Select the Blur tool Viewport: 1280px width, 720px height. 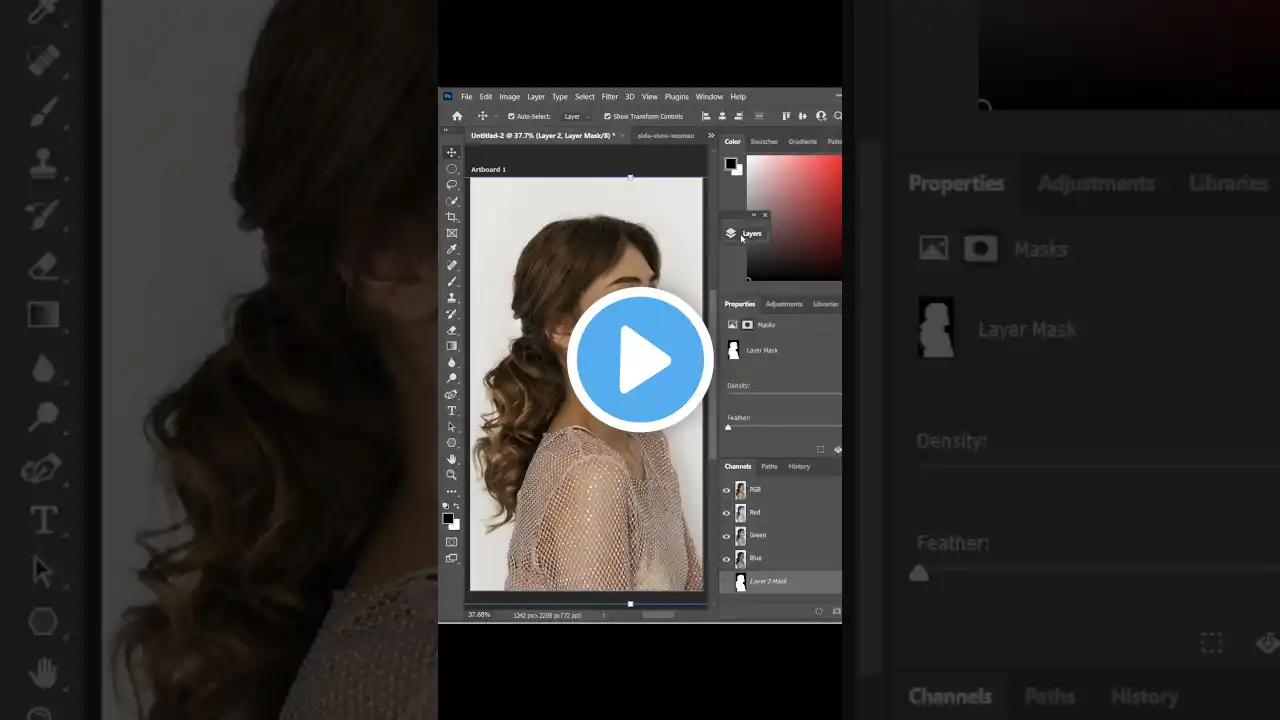click(x=452, y=362)
